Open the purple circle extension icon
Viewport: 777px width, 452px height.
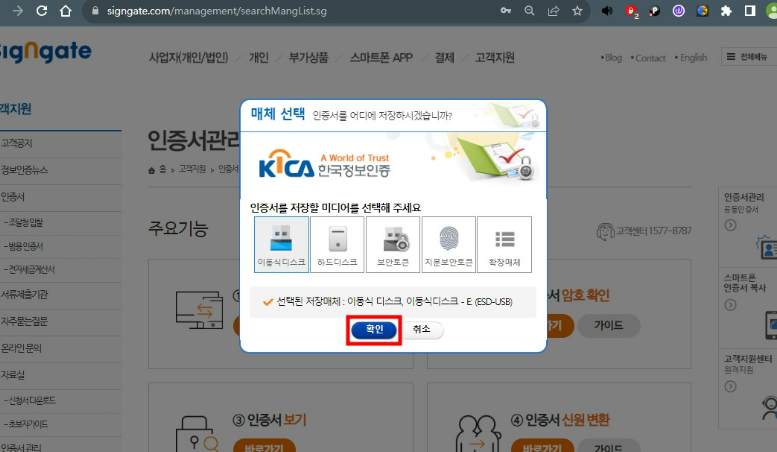coord(678,10)
